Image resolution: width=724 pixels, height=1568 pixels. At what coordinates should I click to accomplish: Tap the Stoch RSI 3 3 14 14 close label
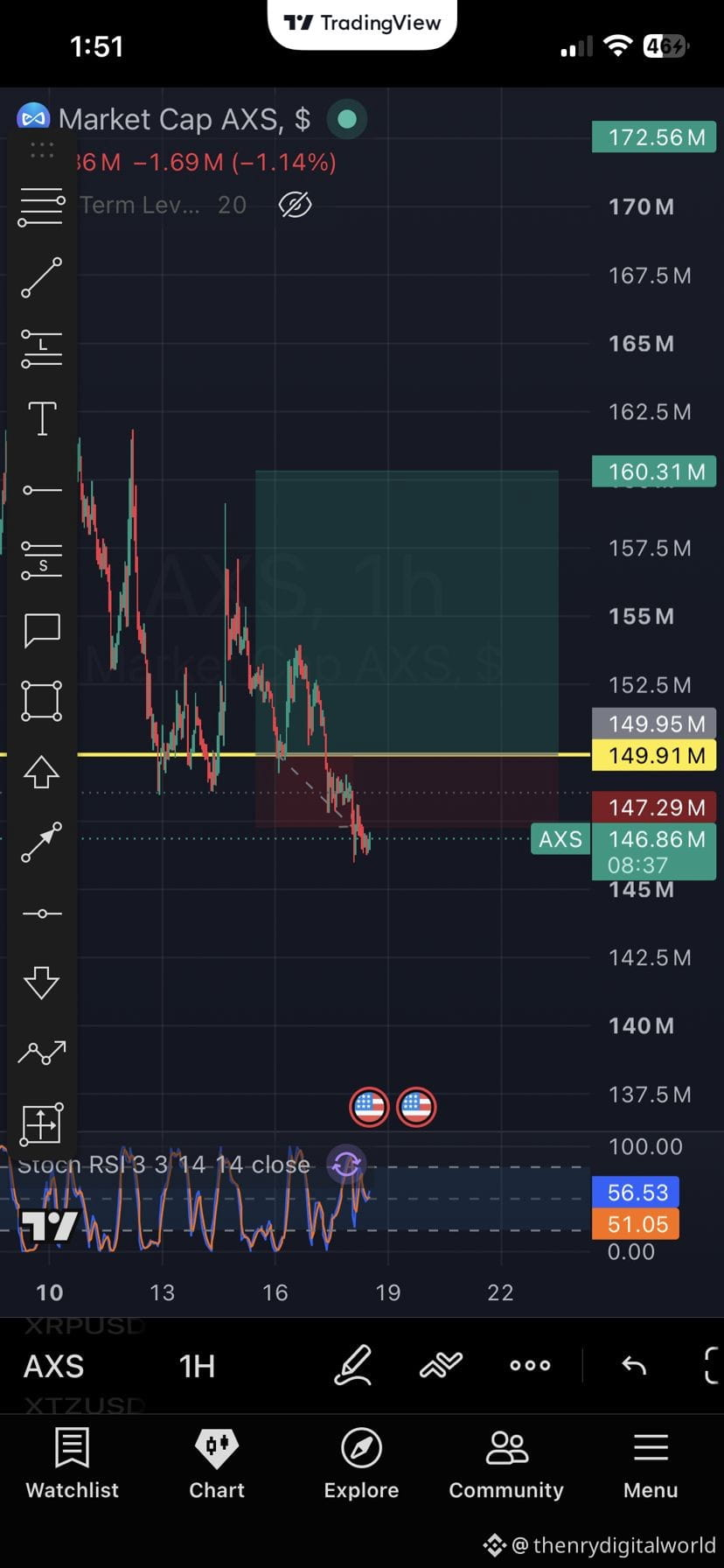pos(164,1165)
